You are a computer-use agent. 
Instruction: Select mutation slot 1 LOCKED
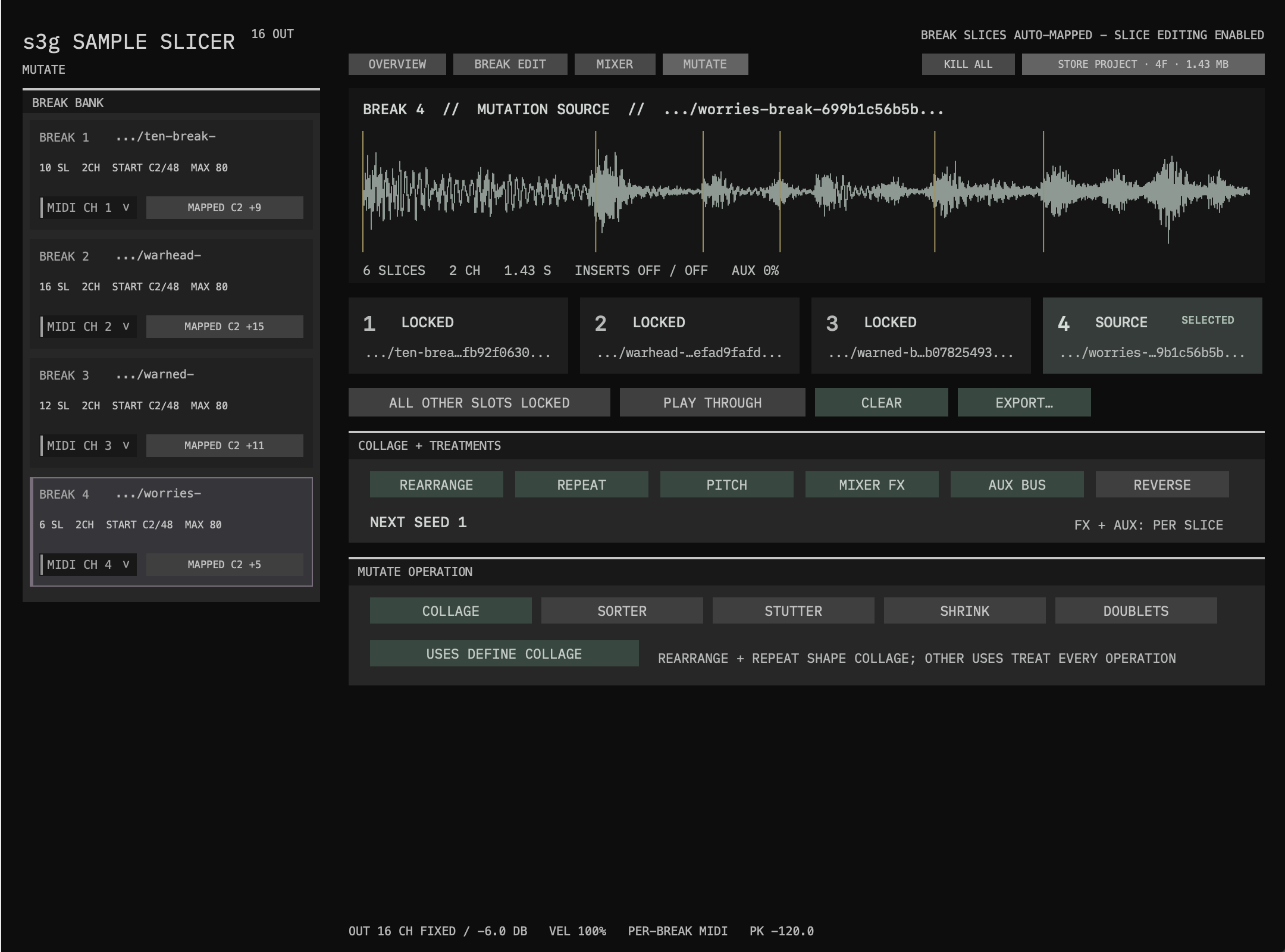point(458,336)
